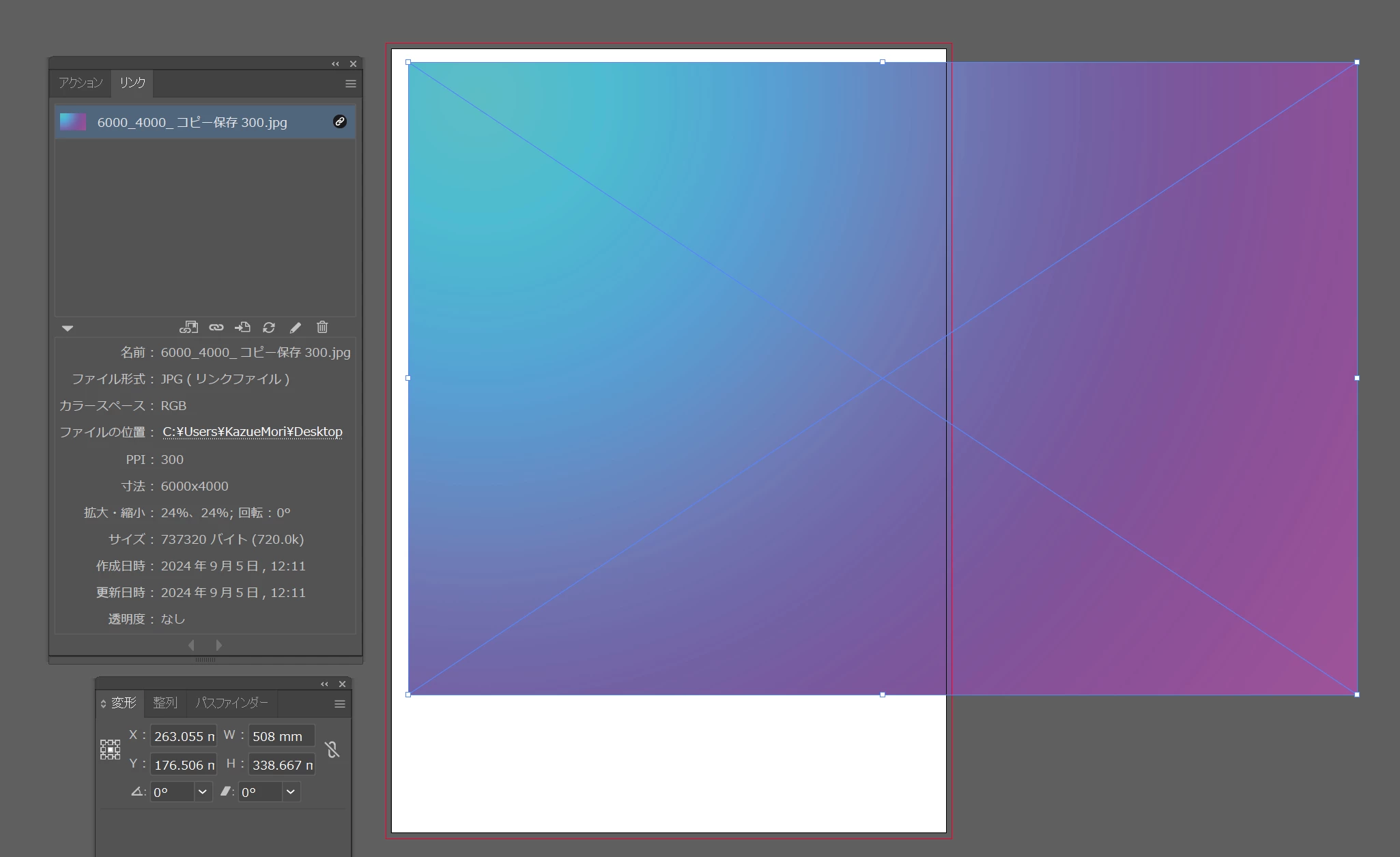Open the shear angle dropdown
The height and width of the screenshot is (857, 1400).
click(291, 792)
